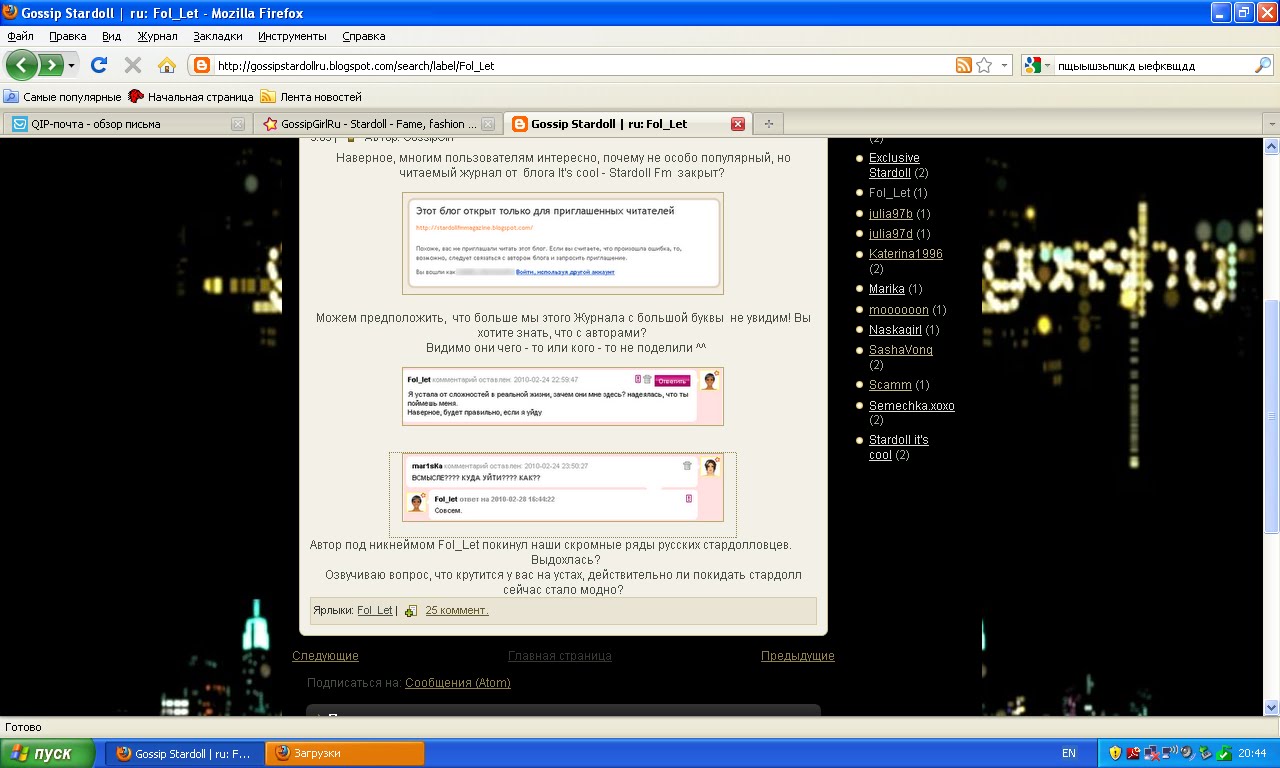The width and height of the screenshot is (1280, 768).
Task: Open the Правка menu
Action: (68, 36)
